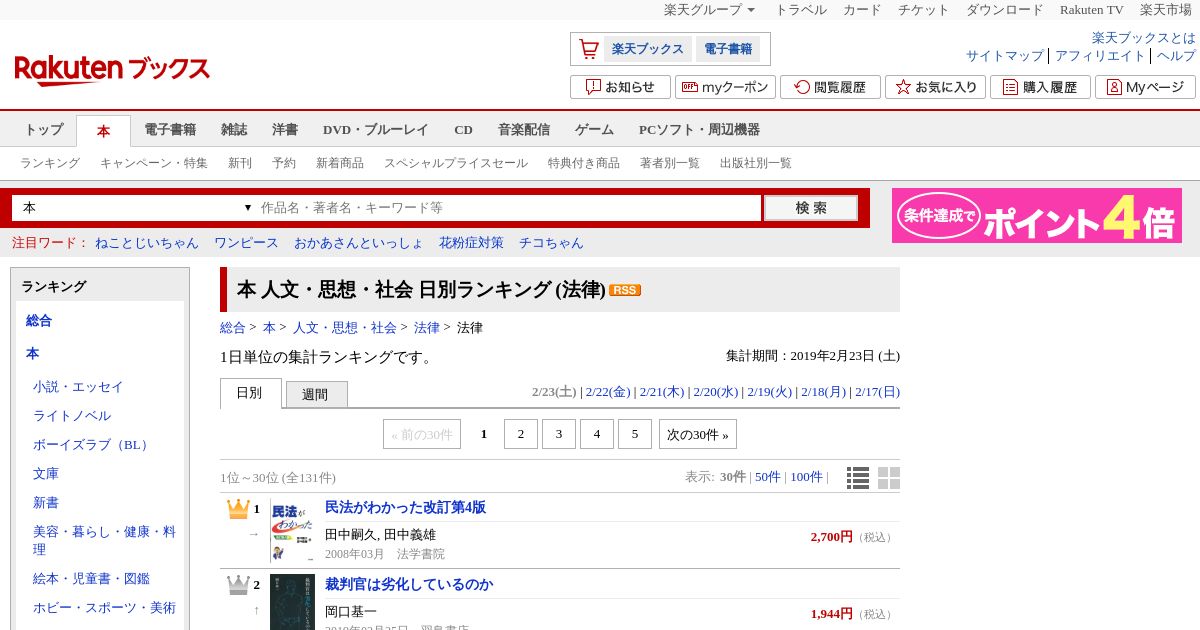Open sidebar 総合 ranking link
The width and height of the screenshot is (1200, 630).
[39, 321]
